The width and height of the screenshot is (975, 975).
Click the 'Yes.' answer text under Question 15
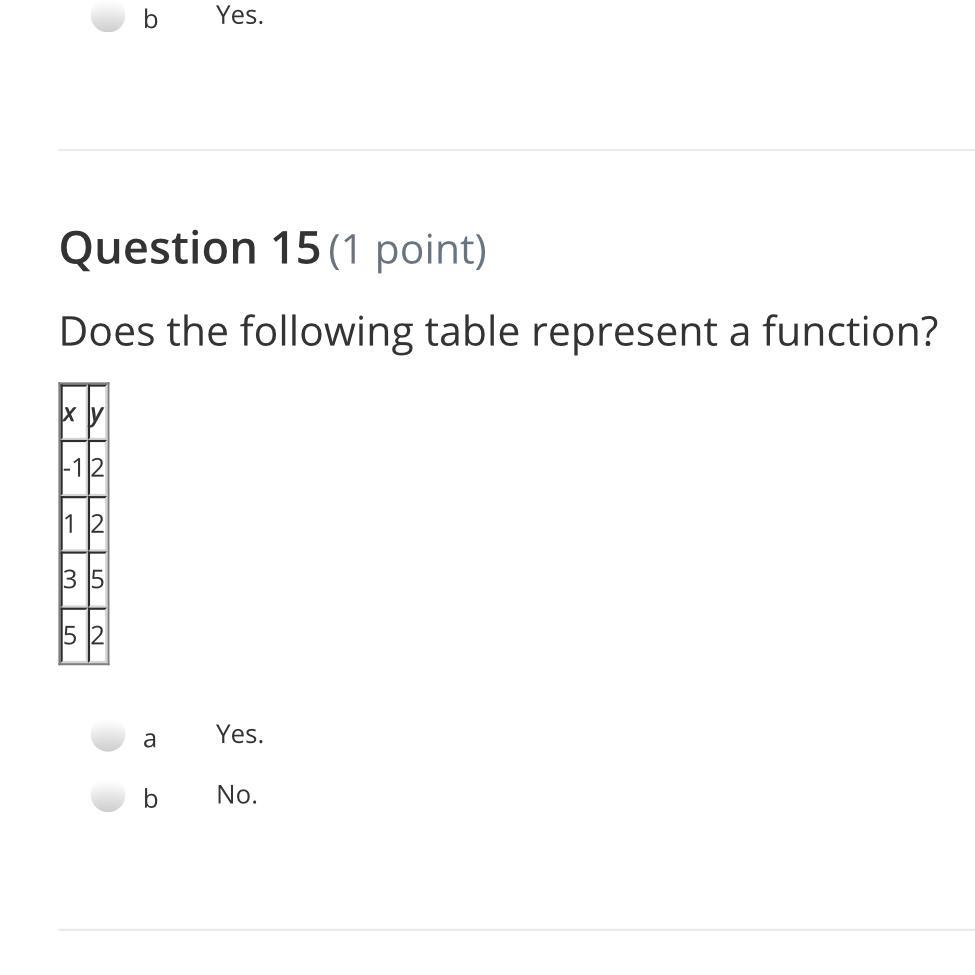tap(239, 734)
